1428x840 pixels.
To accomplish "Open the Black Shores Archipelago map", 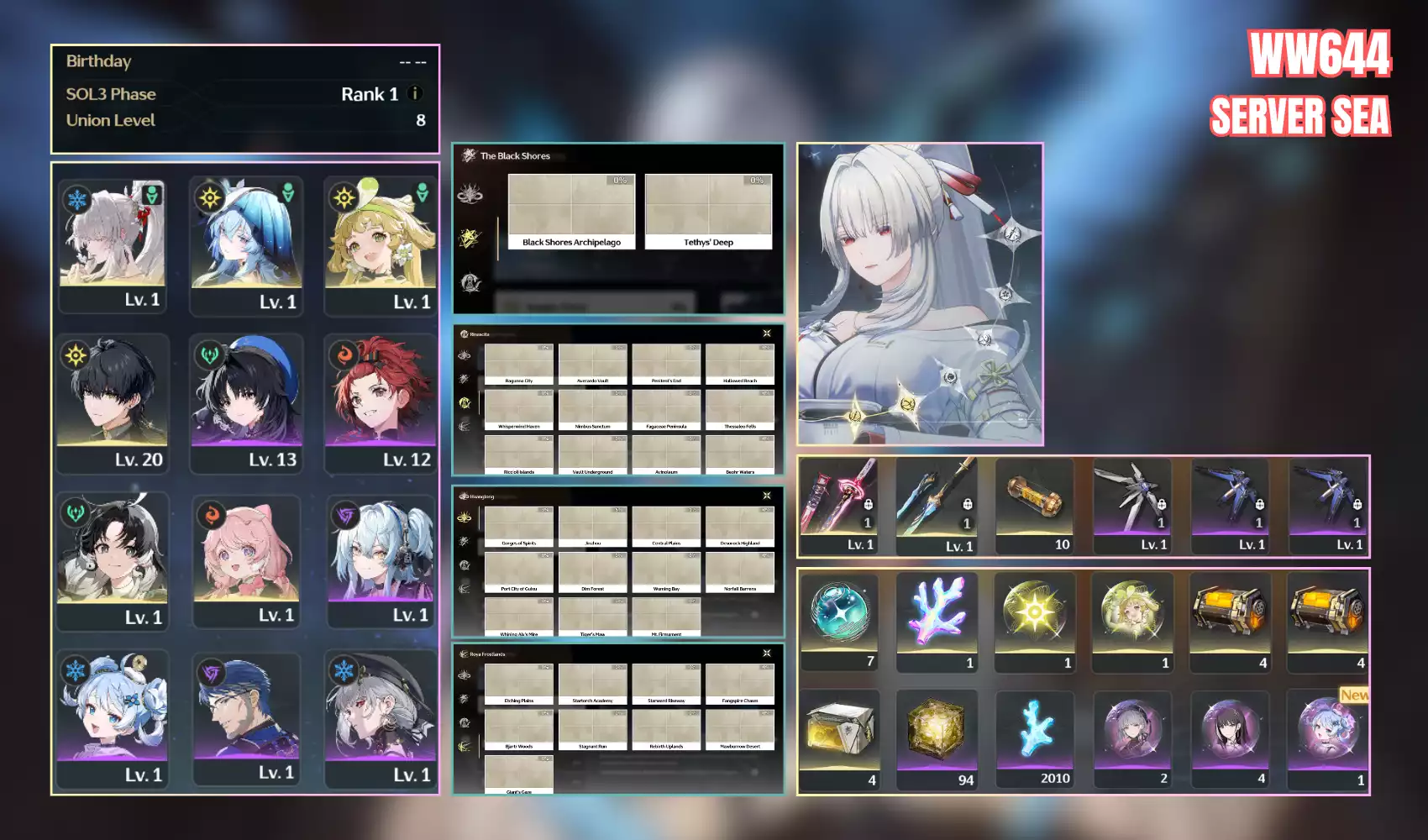I will [x=572, y=212].
